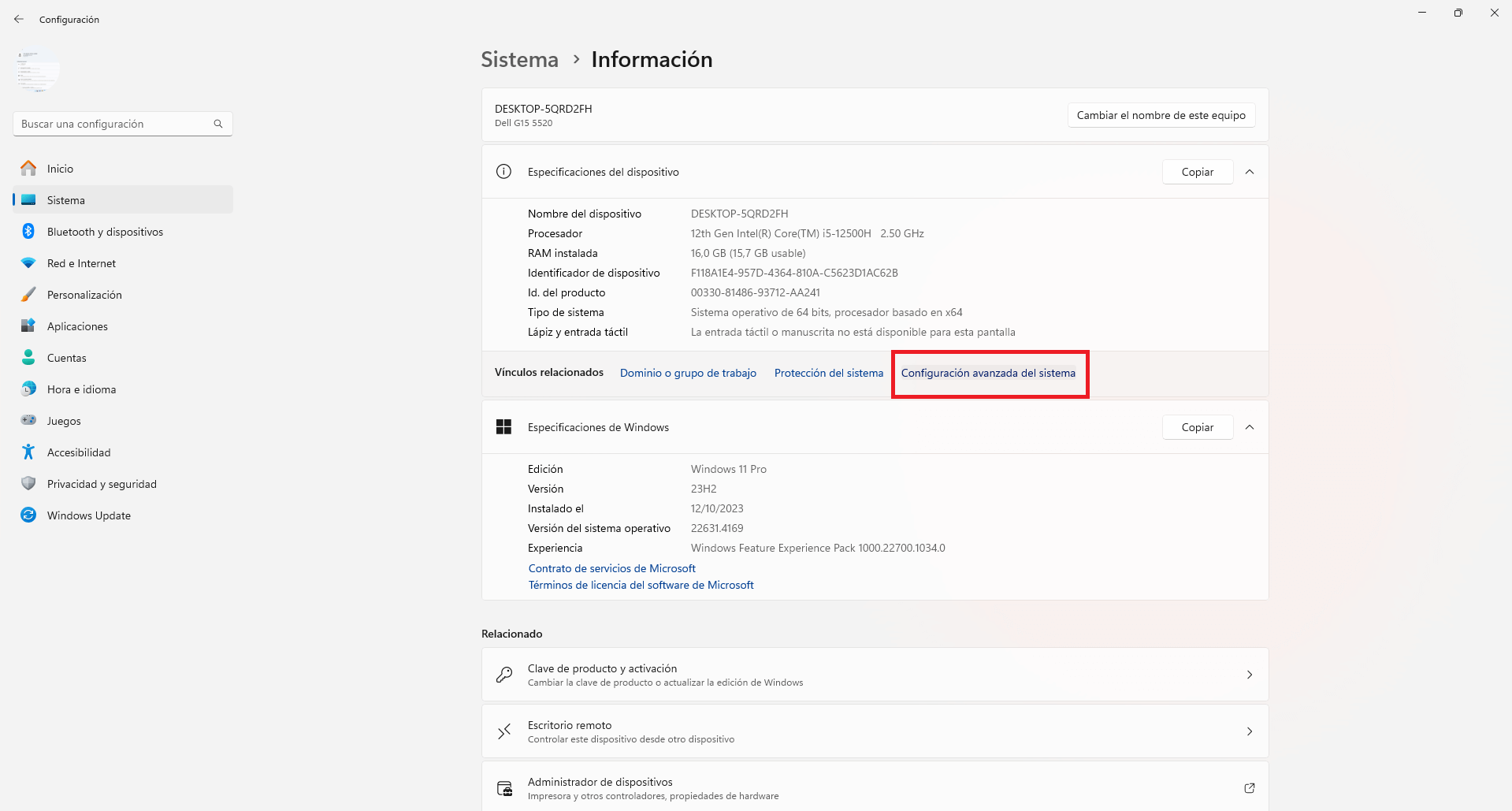Copy Windows specifications with Copiar button
Screen dimensions: 1512x811
coord(1198,427)
